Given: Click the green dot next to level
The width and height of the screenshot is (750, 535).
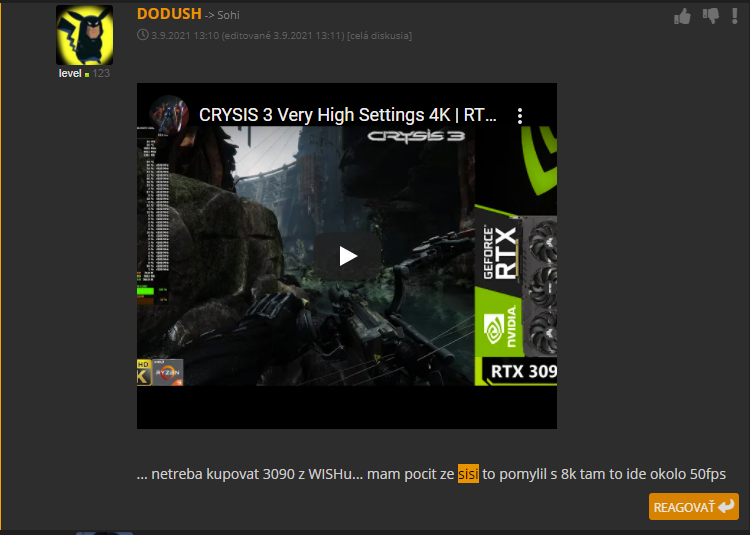Looking at the screenshot, I should click(x=87, y=75).
